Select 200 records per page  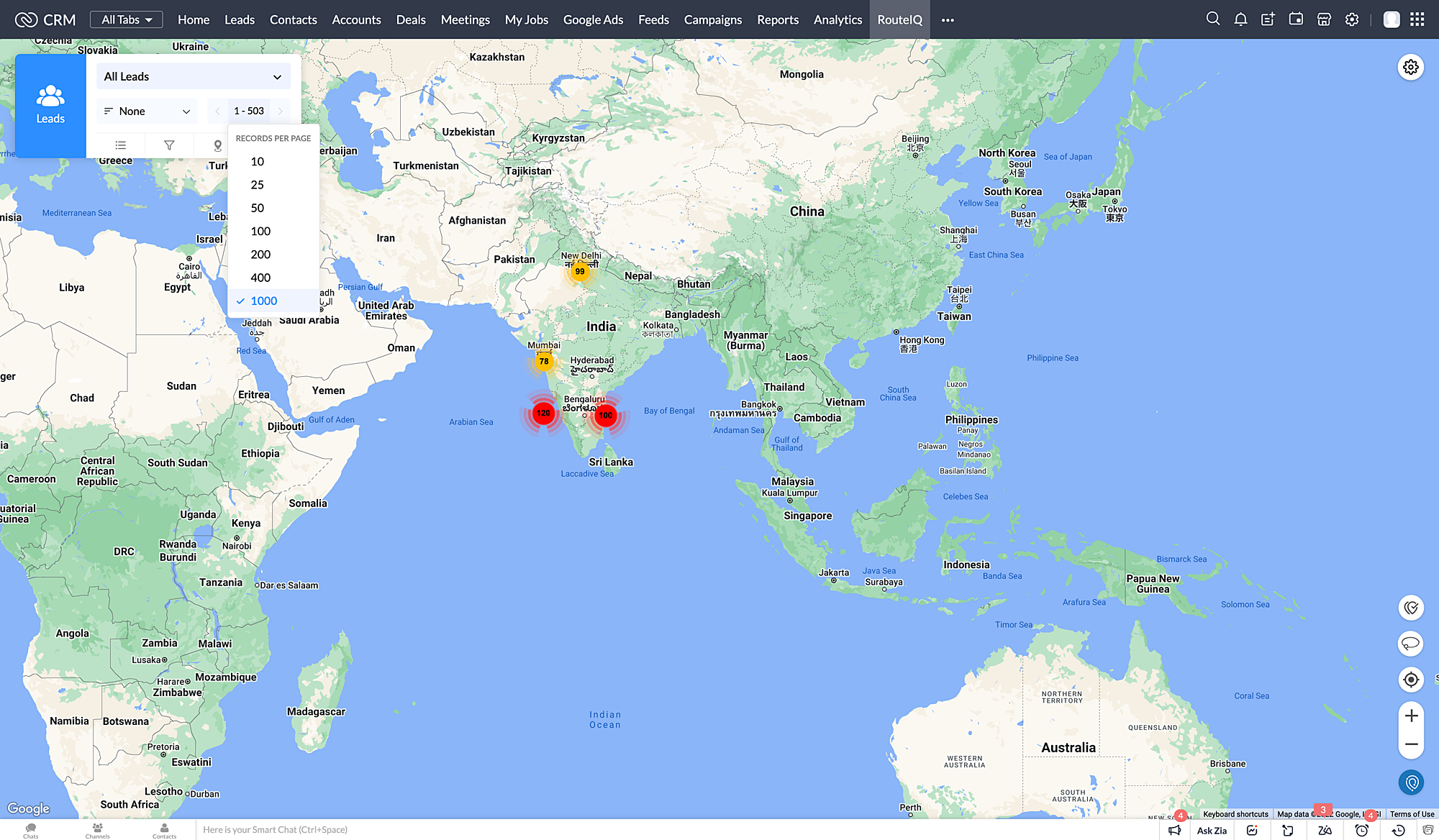click(x=273, y=255)
